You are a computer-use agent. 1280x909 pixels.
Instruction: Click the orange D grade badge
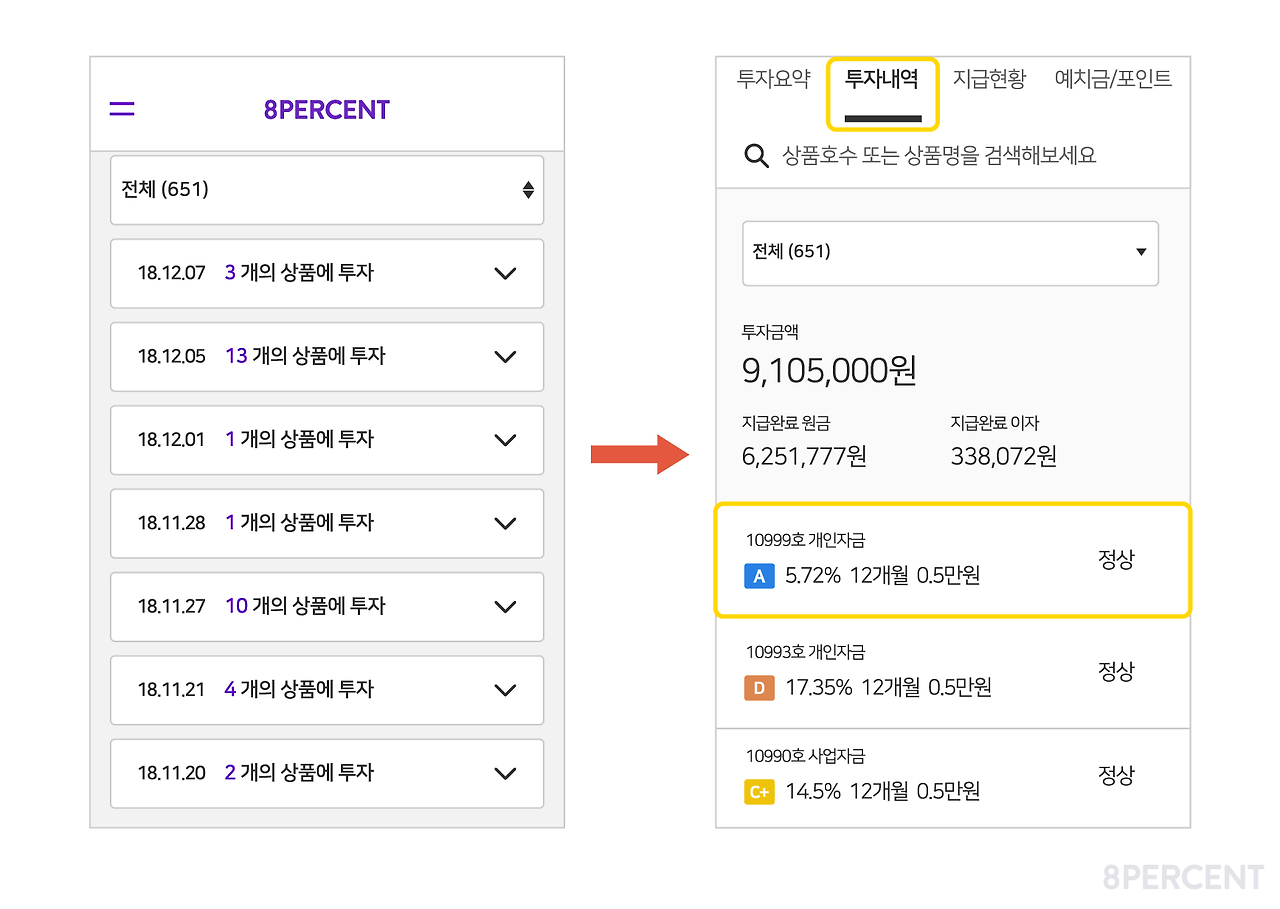coord(759,688)
